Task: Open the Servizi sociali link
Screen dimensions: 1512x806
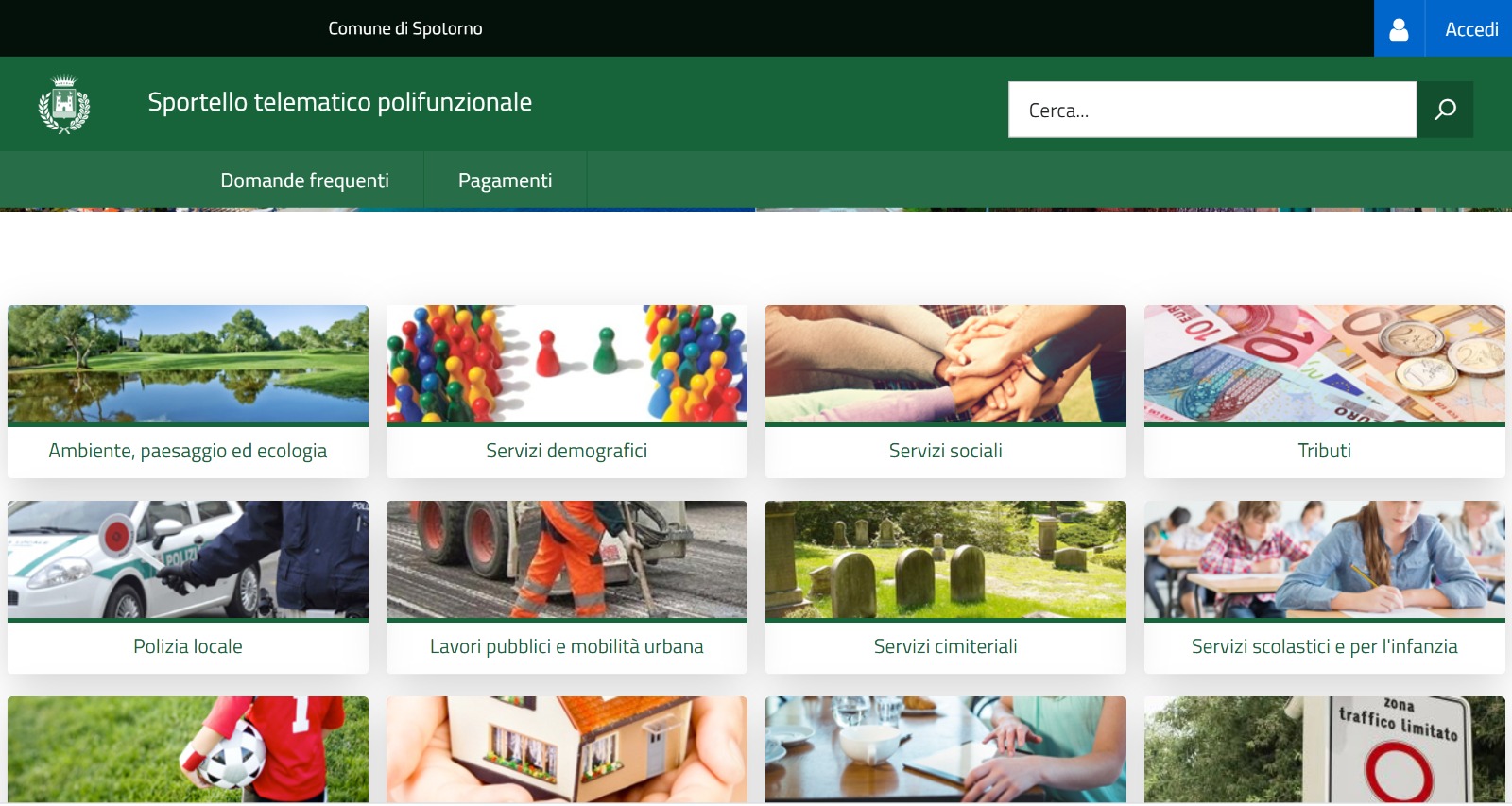Action: [x=946, y=451]
